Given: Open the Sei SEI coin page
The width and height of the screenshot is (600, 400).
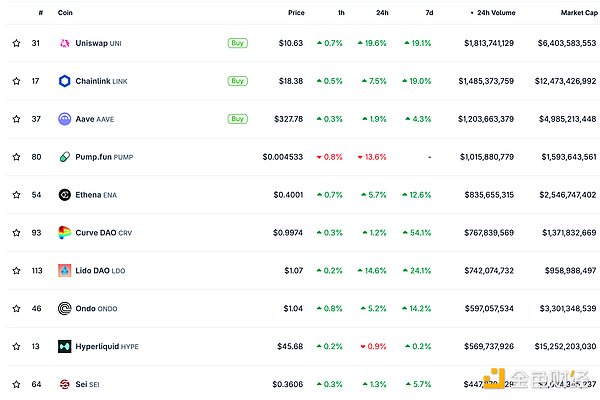Looking at the screenshot, I should point(89,384).
